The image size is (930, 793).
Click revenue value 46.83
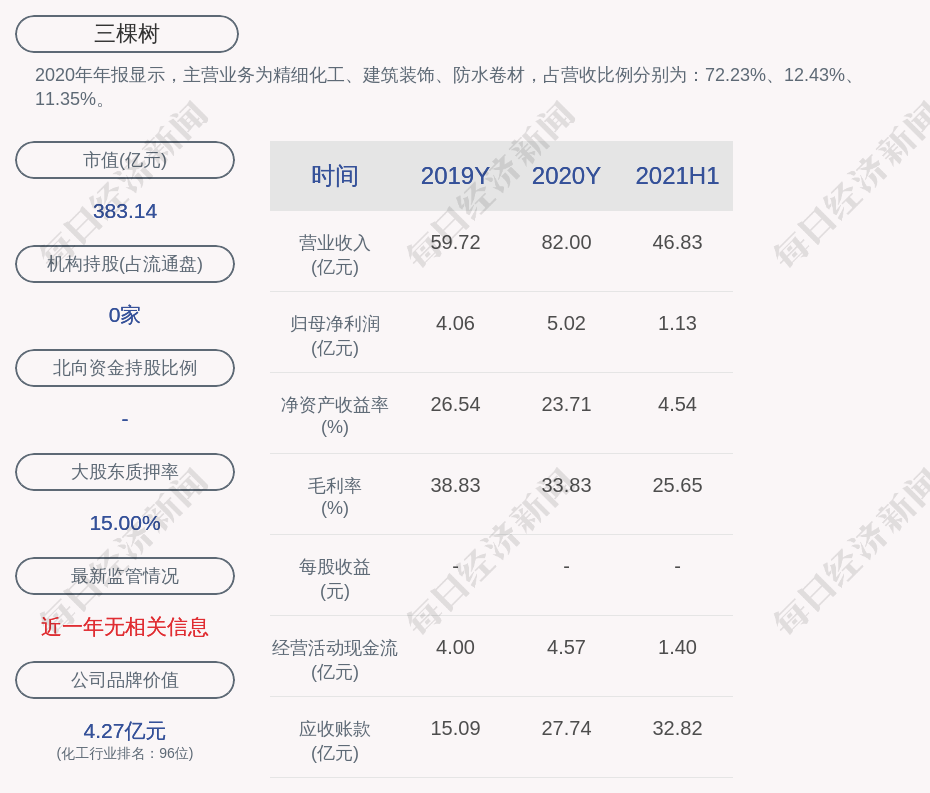point(677,243)
